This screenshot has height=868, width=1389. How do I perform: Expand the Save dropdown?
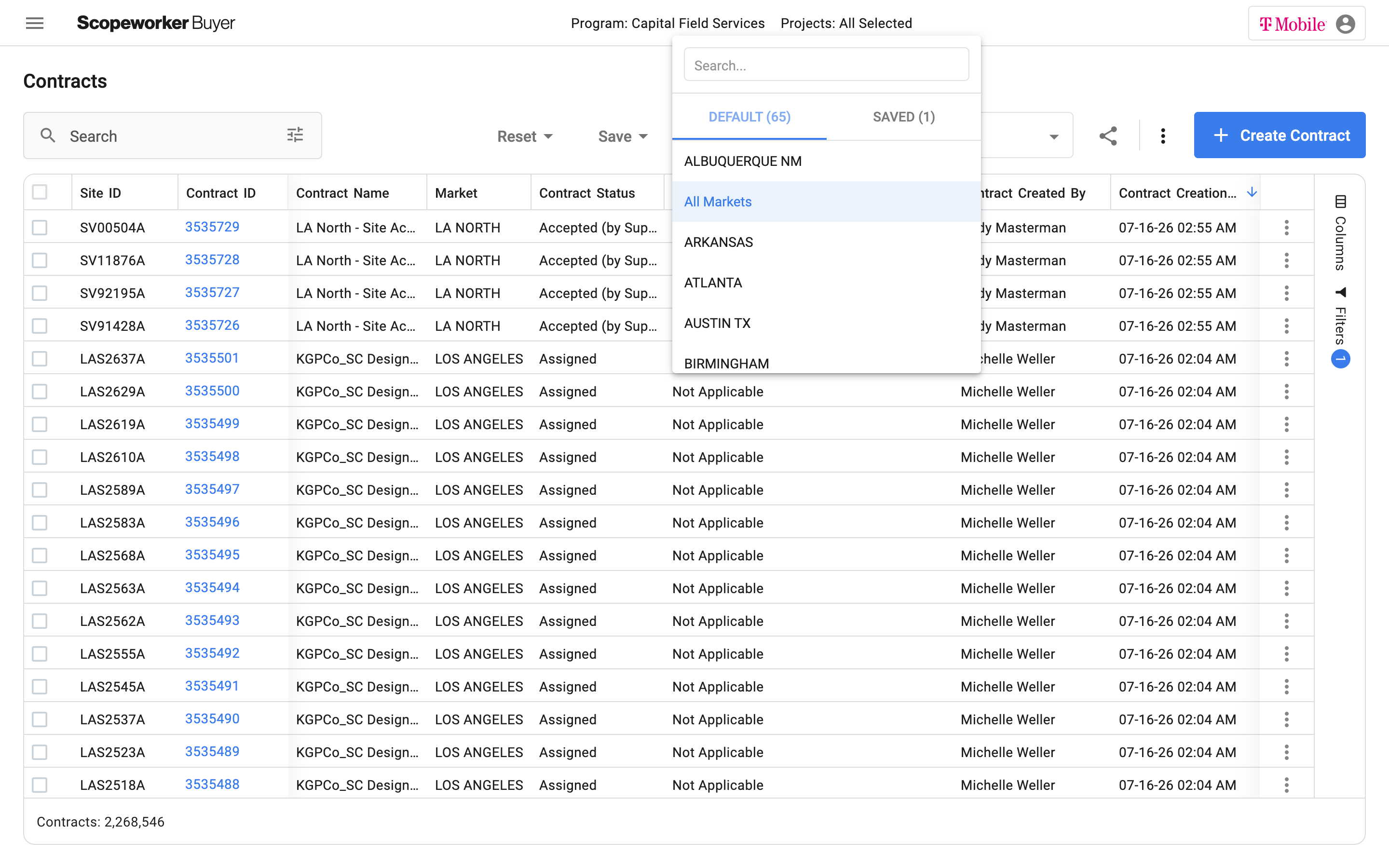623,136
